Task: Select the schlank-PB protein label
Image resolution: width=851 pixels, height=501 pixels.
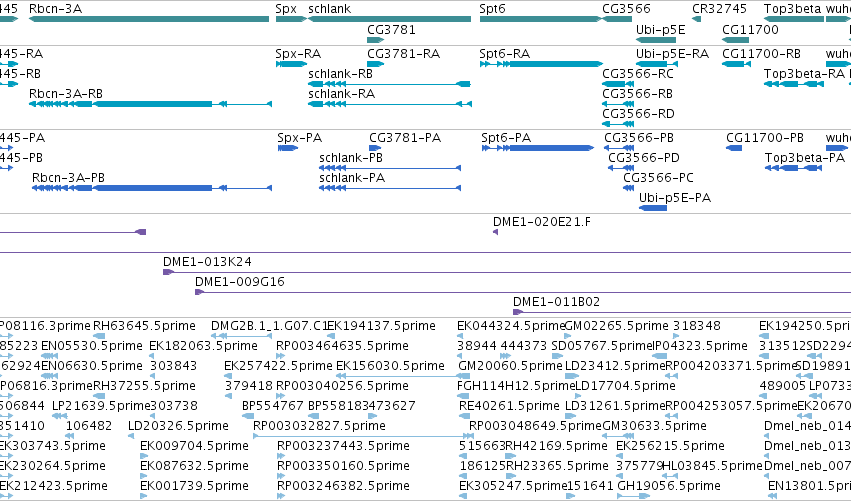Action: coord(351,158)
